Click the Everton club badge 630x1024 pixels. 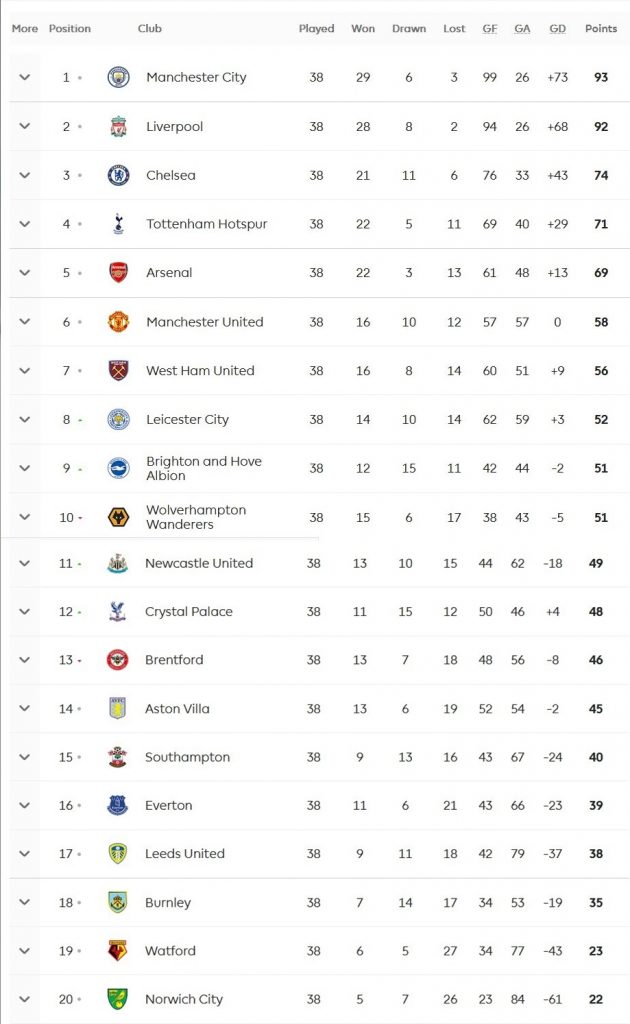[118, 805]
